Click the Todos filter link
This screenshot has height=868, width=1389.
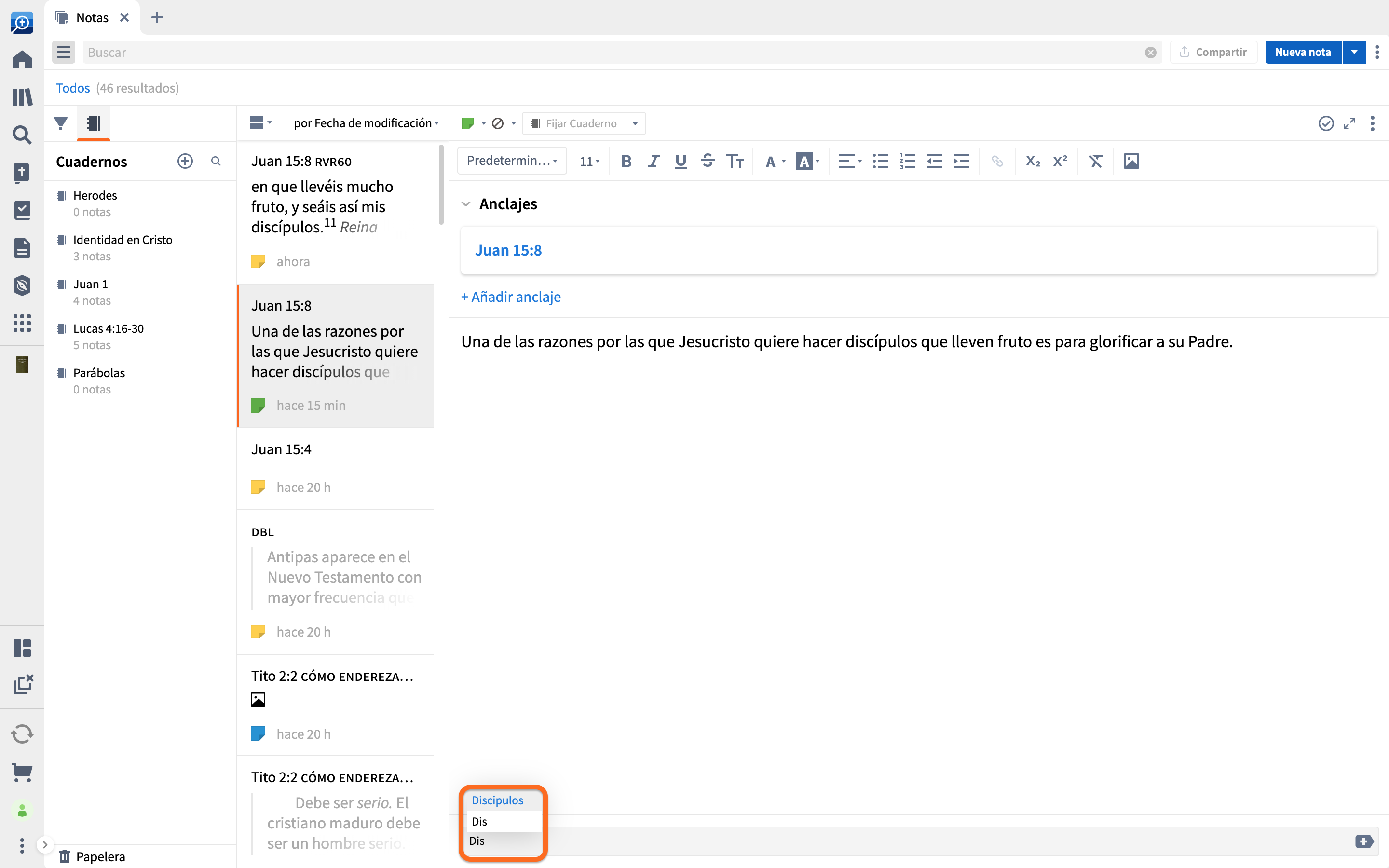coord(73,88)
